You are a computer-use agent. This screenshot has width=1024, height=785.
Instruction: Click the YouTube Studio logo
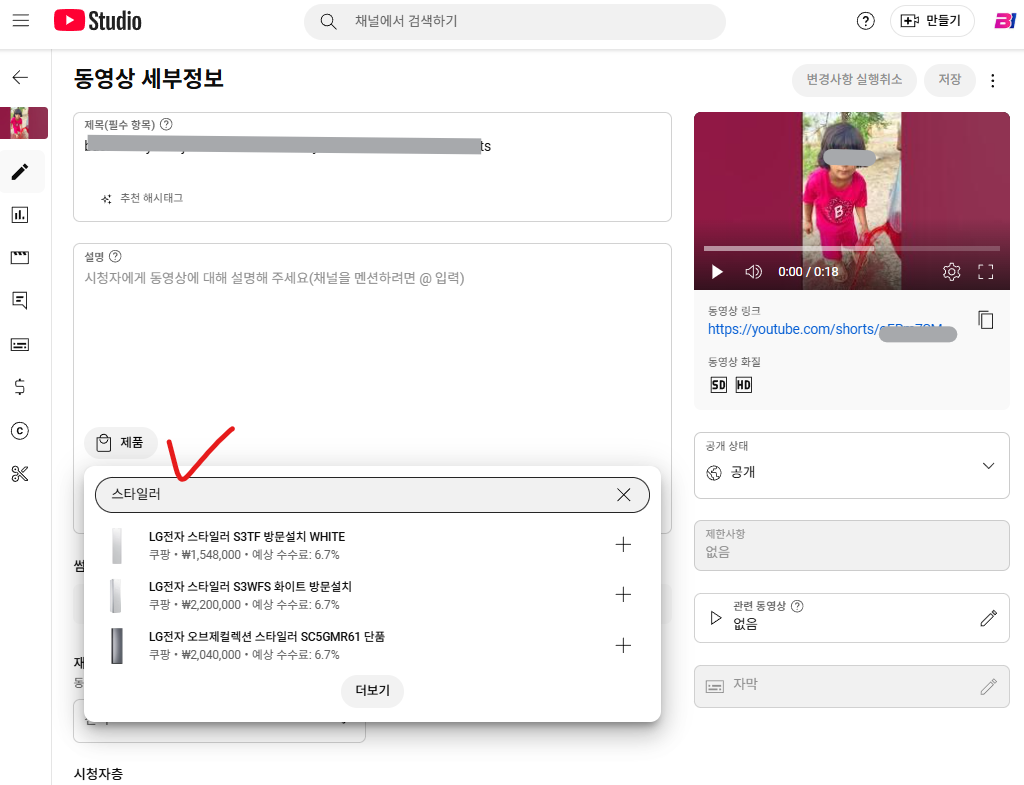tap(97, 21)
